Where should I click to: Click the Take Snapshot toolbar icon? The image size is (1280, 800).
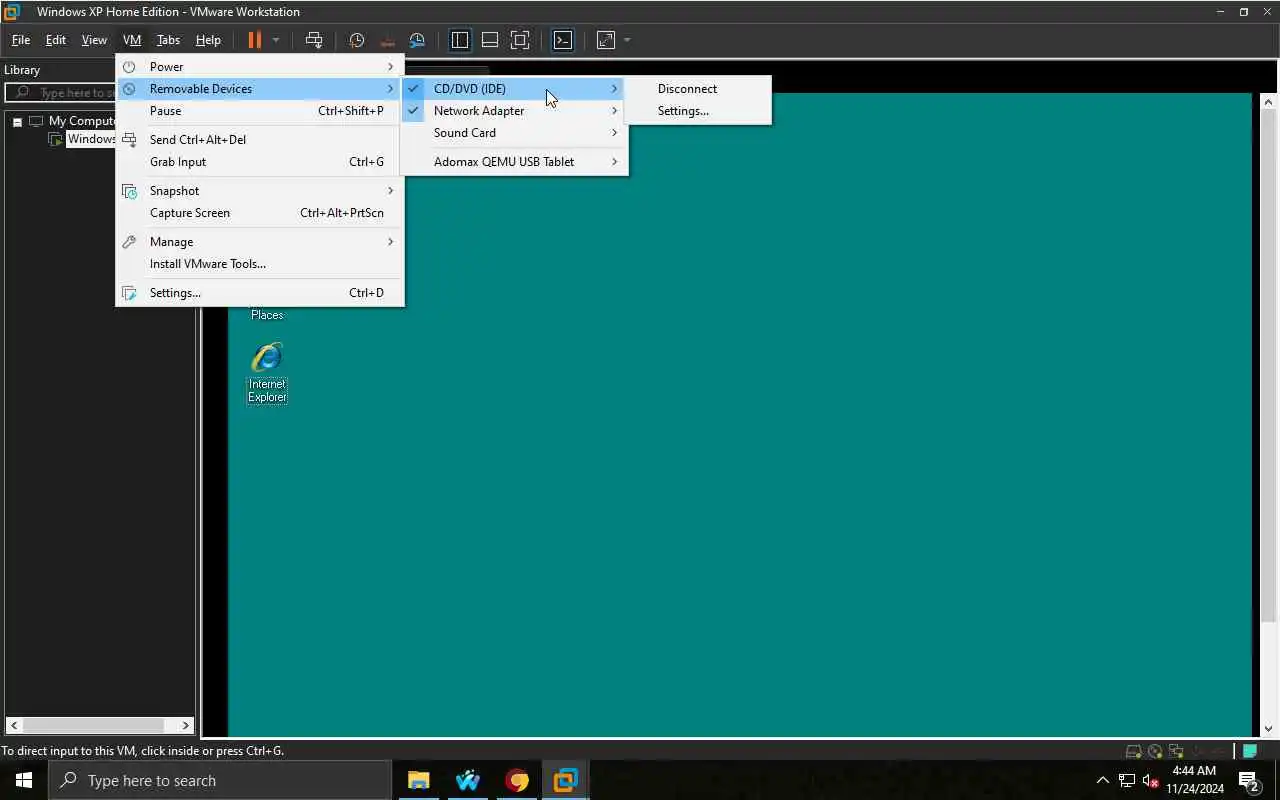357,40
